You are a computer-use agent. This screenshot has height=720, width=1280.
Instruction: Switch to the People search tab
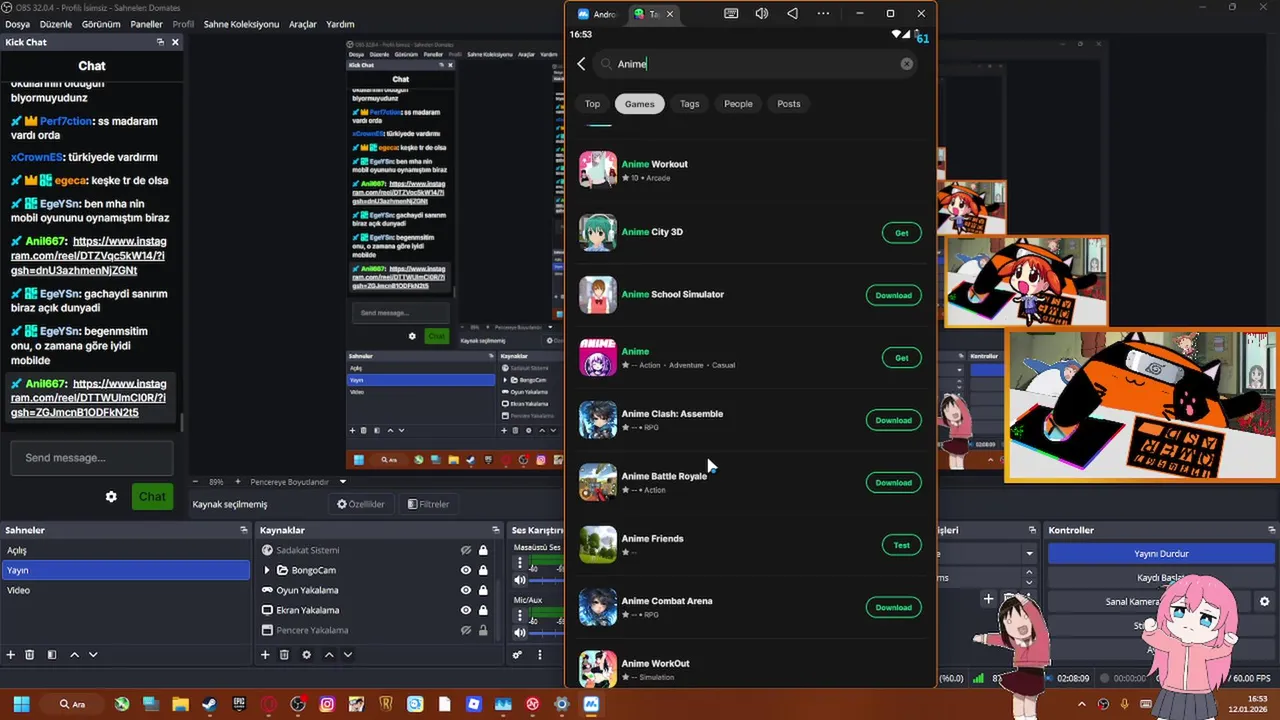pos(738,104)
